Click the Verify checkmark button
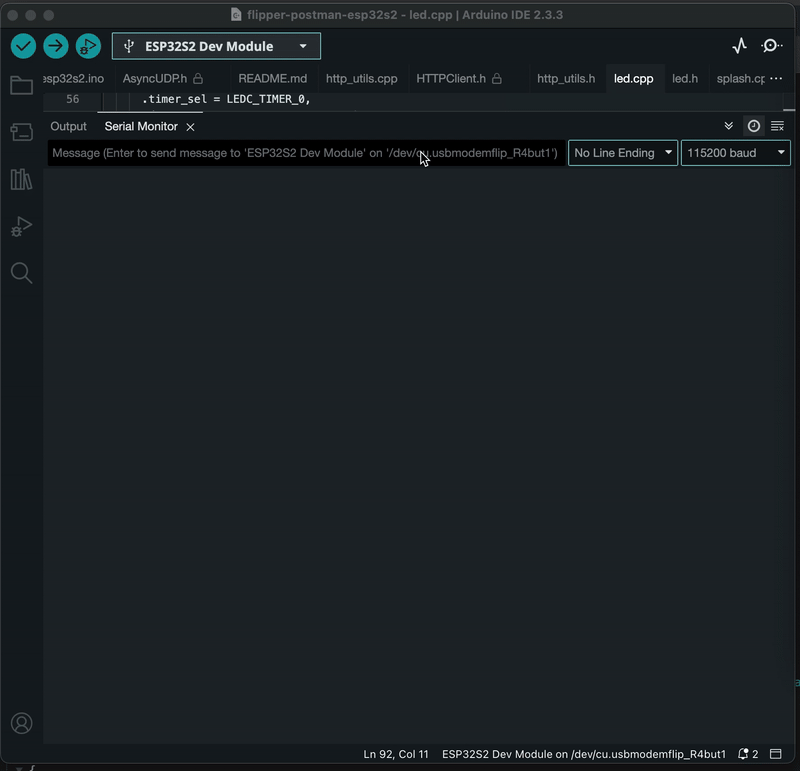 (x=23, y=46)
